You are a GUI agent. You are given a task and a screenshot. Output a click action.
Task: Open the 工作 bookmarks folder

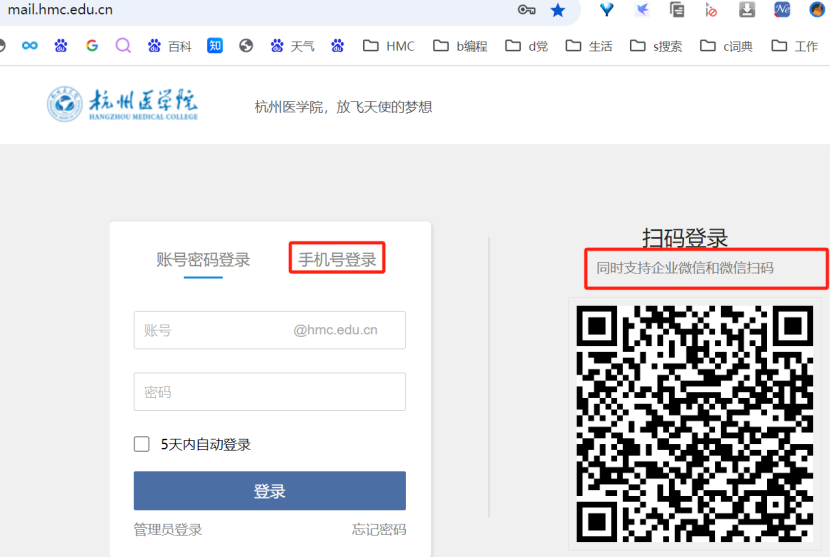(794, 46)
